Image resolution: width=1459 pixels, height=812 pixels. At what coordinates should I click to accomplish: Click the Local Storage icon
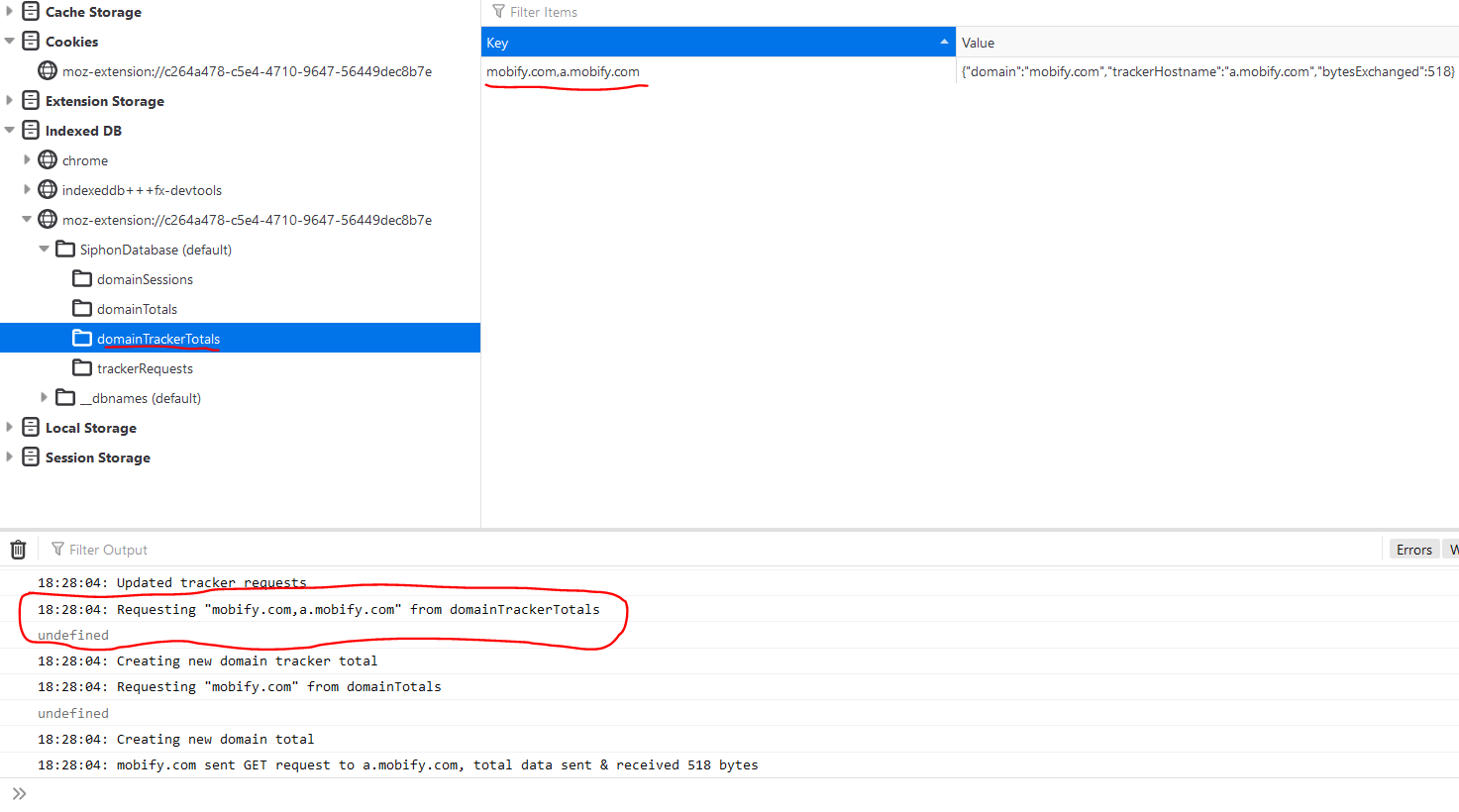(x=31, y=428)
